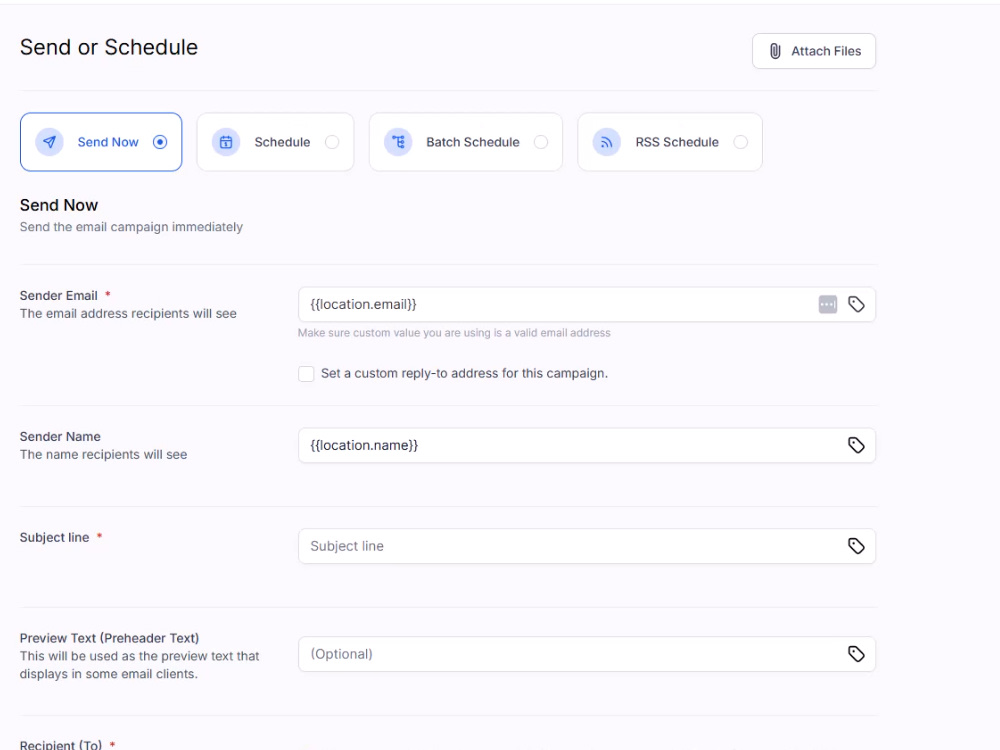Click the paper plane Send Now icon

pos(49,142)
